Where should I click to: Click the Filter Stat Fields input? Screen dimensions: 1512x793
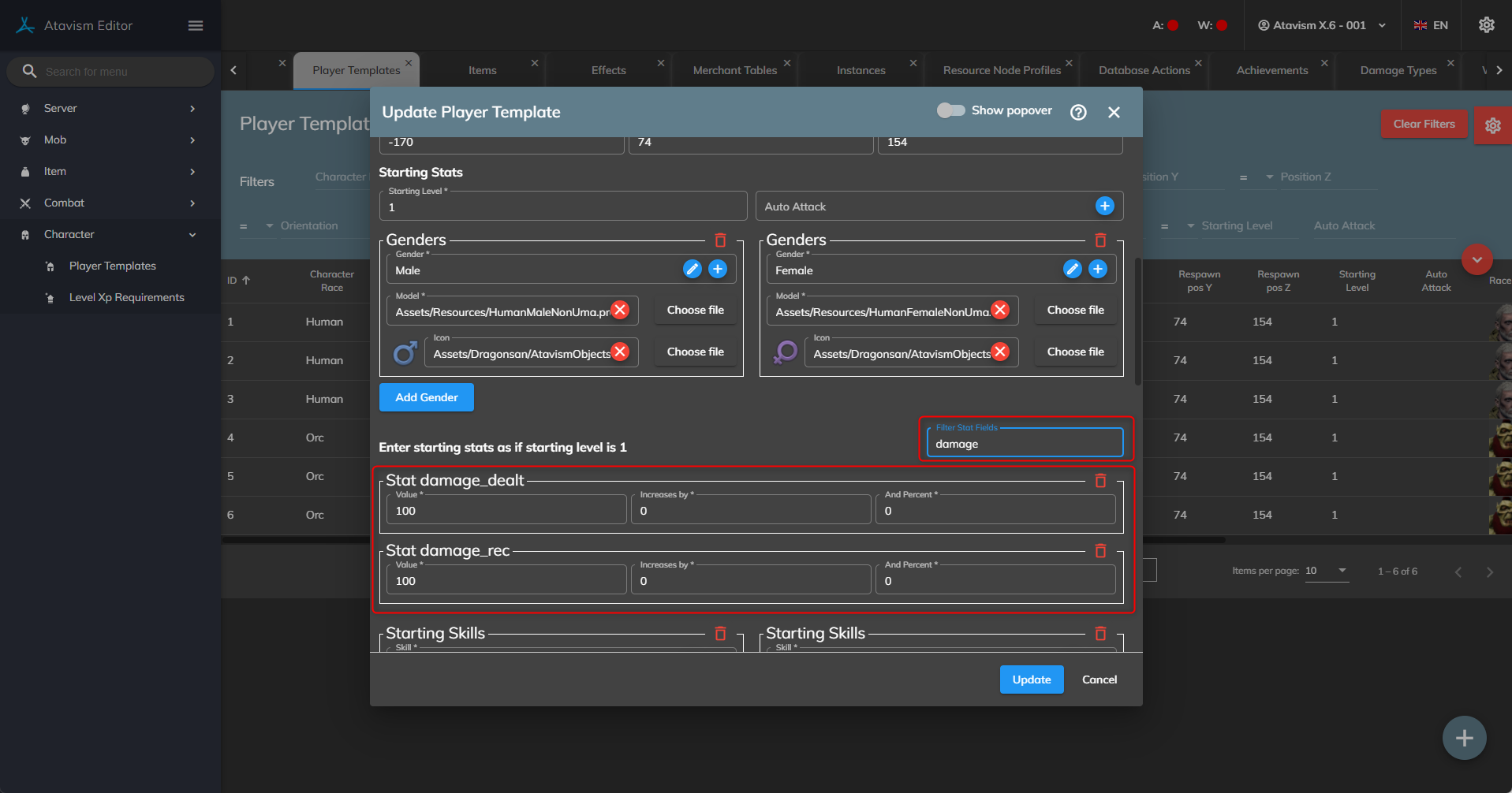click(1024, 444)
